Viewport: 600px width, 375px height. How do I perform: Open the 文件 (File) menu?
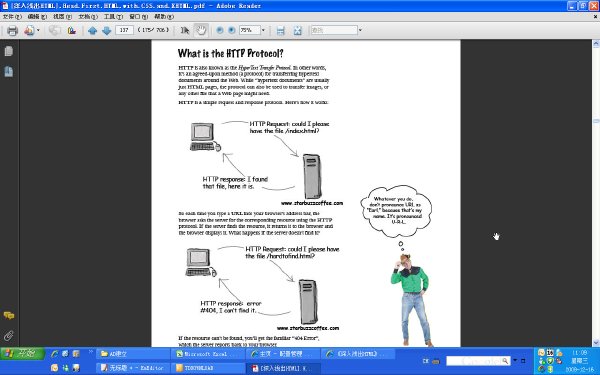coord(12,16)
